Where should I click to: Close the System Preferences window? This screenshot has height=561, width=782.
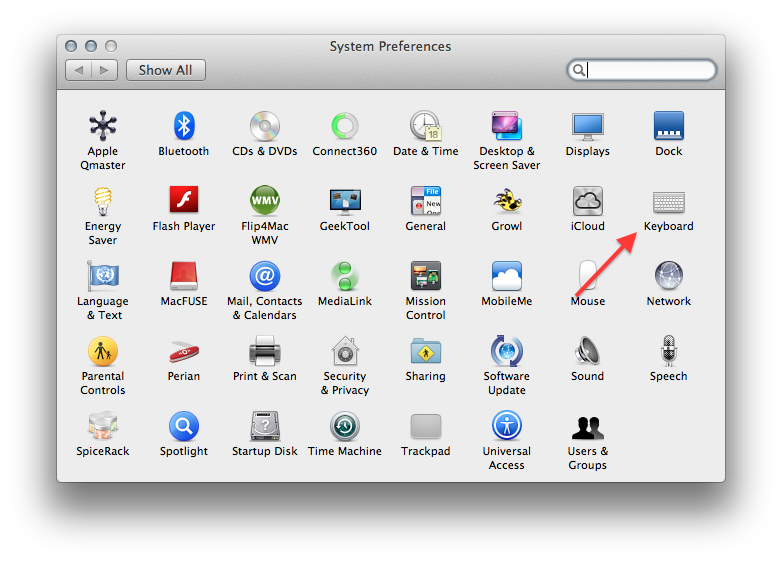[71, 46]
